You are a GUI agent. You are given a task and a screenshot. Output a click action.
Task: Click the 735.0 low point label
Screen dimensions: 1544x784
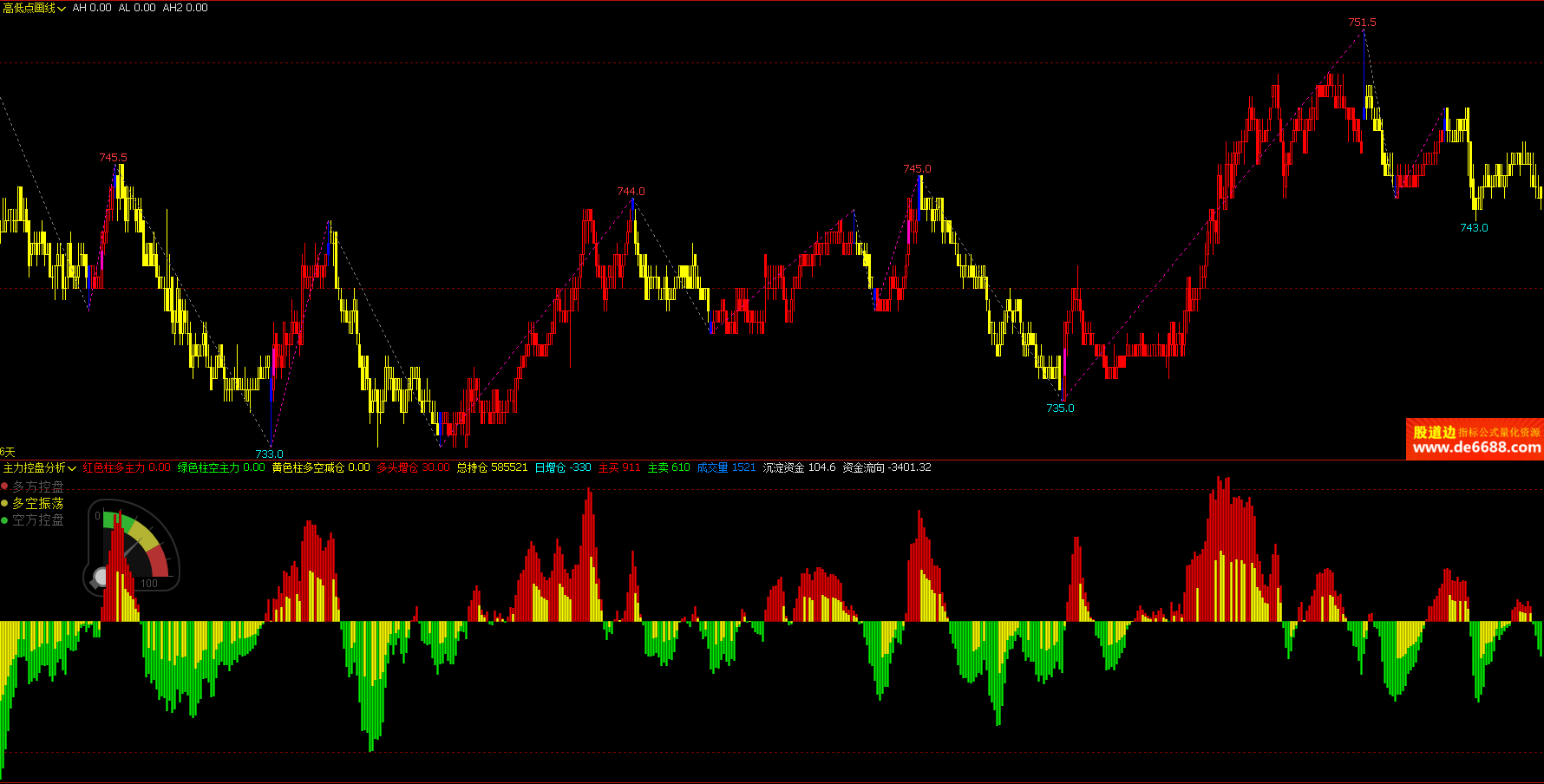point(1060,408)
